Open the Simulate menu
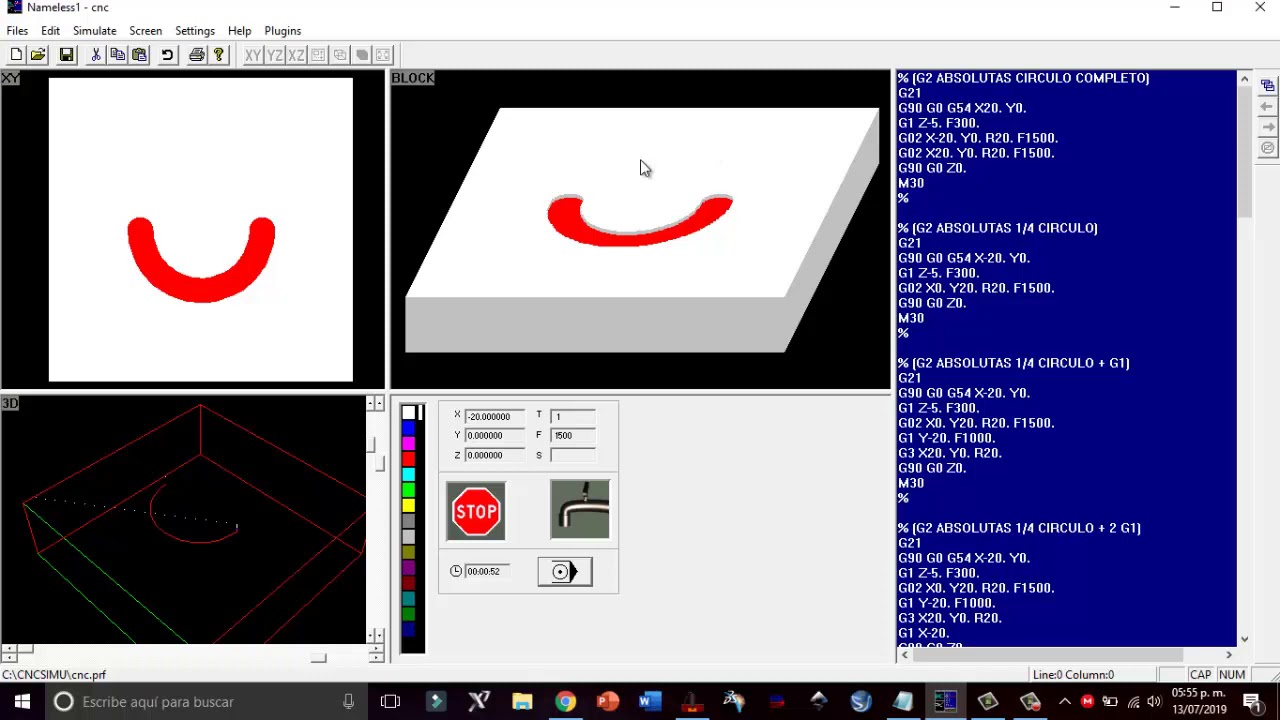Image resolution: width=1280 pixels, height=720 pixels. click(x=94, y=31)
